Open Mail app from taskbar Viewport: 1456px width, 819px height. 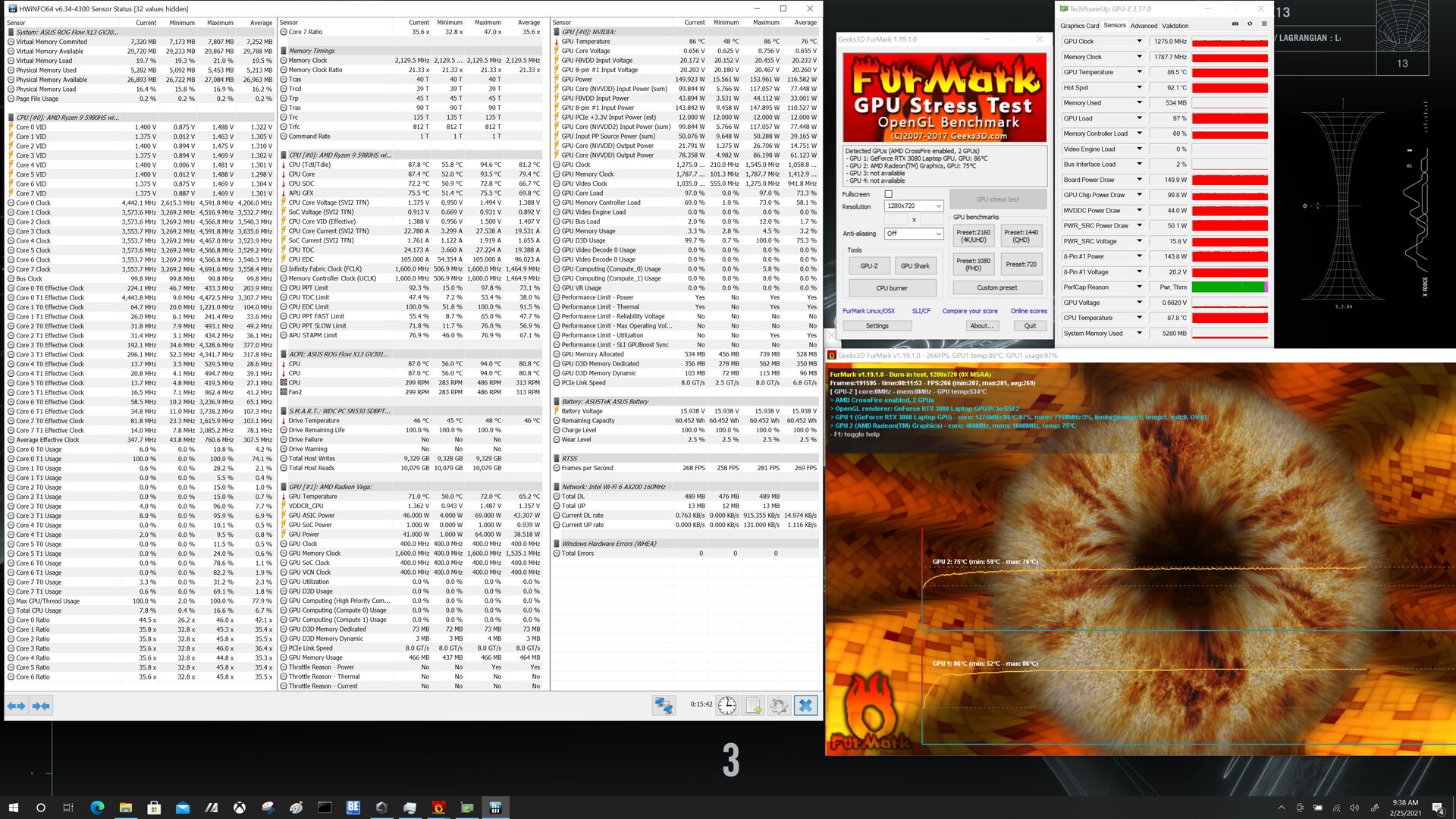tap(182, 808)
